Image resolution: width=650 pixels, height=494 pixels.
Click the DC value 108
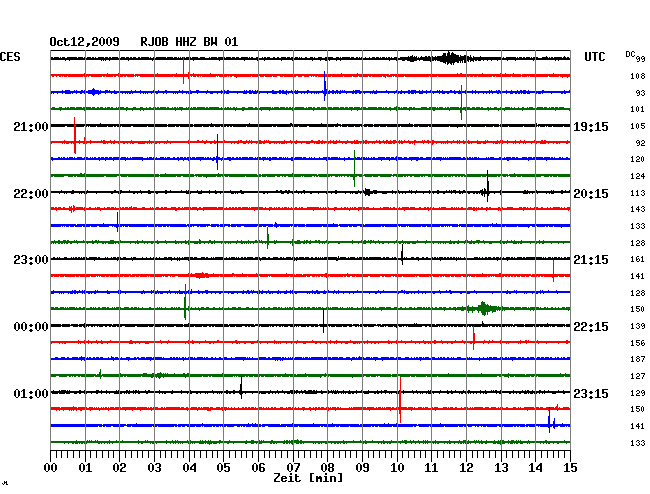(638, 76)
